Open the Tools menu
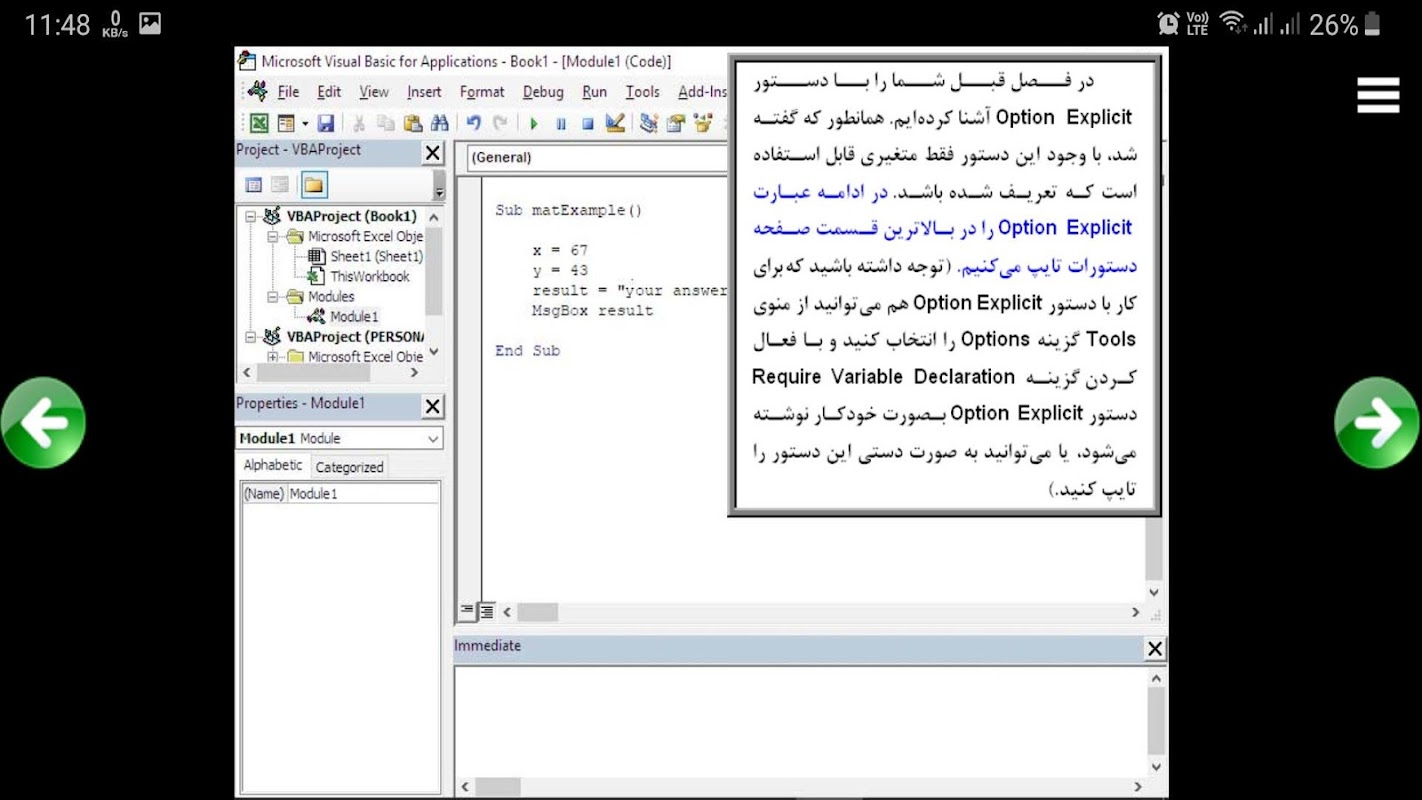The image size is (1422, 800). click(x=642, y=92)
